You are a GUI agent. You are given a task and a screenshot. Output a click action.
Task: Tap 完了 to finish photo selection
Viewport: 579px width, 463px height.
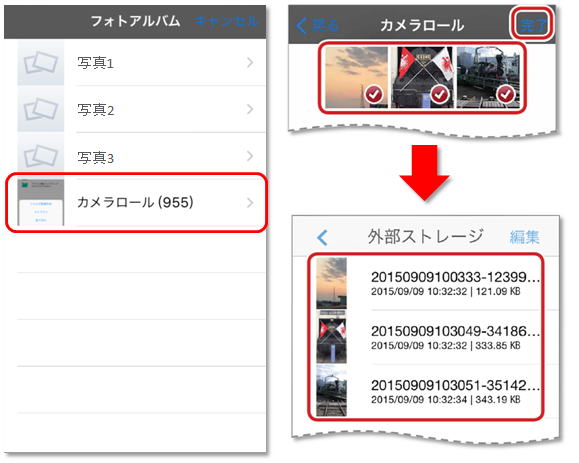(532, 25)
